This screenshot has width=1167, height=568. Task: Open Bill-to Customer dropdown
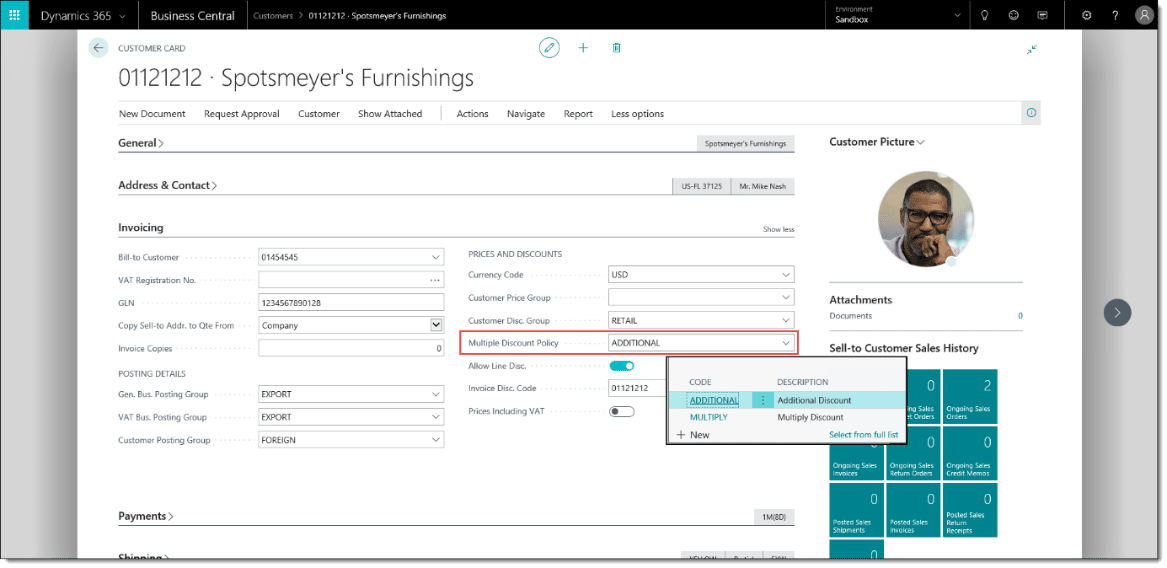coord(435,258)
